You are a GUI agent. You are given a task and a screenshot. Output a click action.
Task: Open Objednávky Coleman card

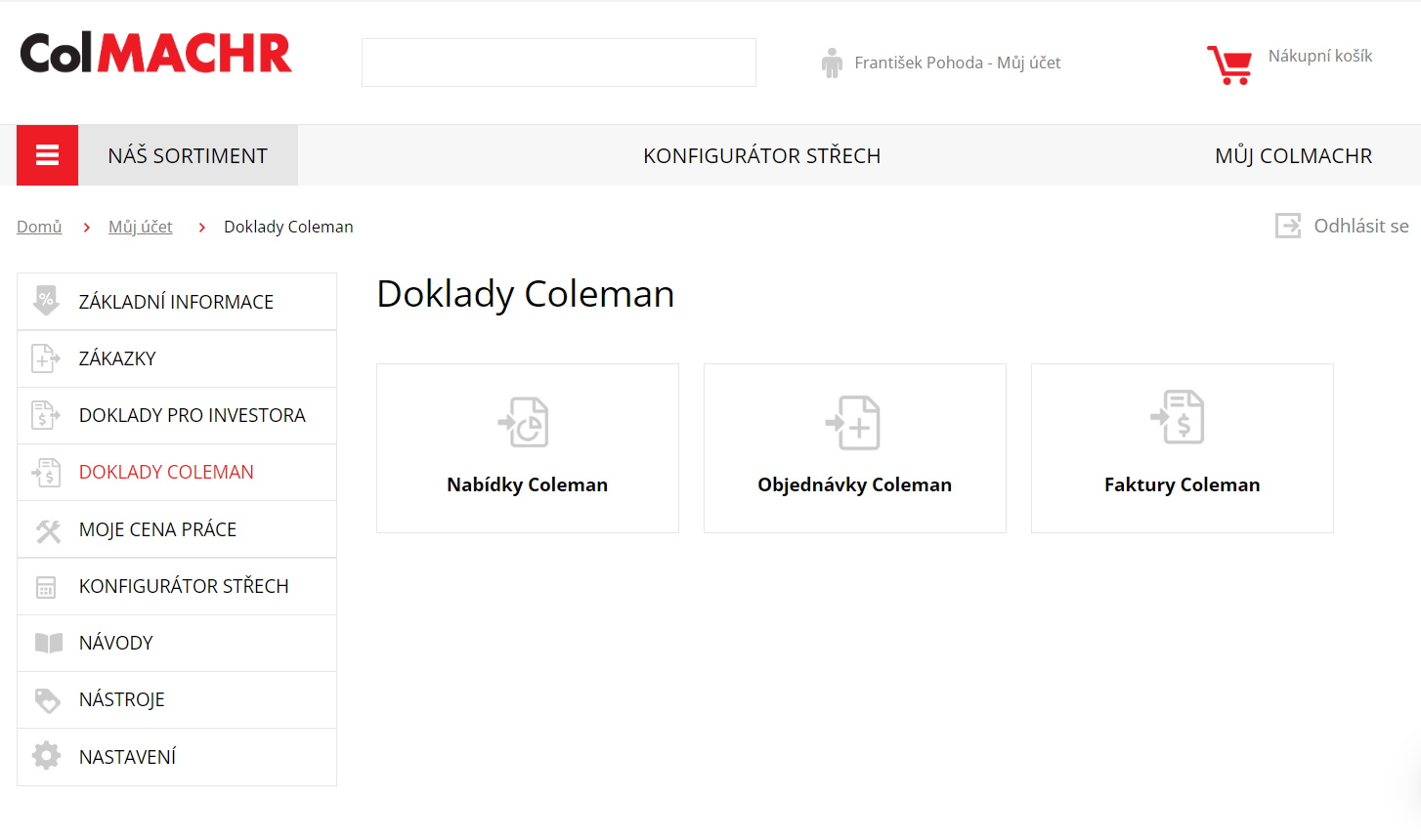(855, 448)
